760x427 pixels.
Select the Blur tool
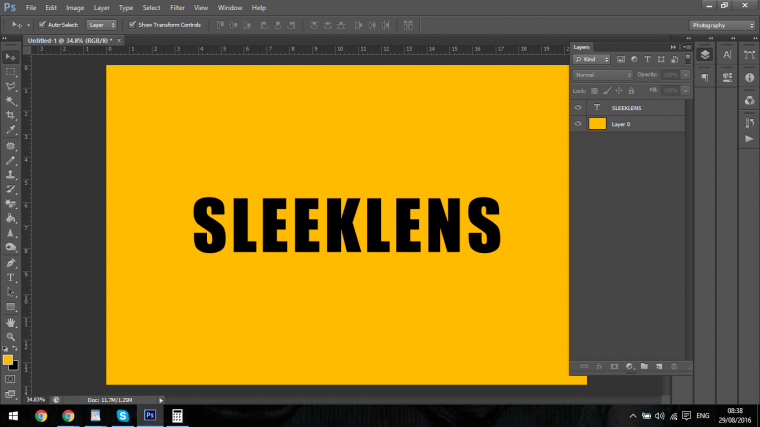point(10,233)
